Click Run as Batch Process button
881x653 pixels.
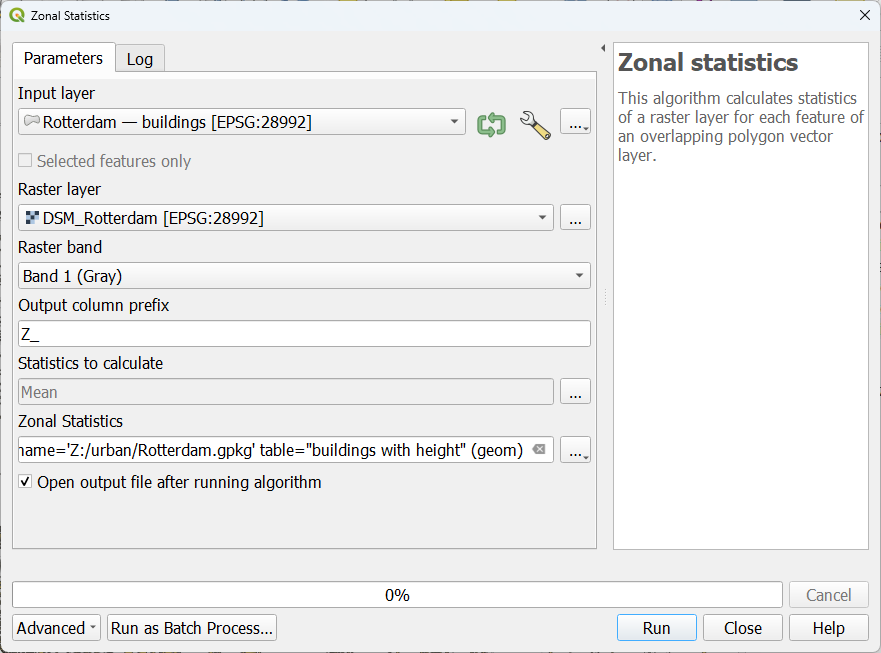[192, 628]
